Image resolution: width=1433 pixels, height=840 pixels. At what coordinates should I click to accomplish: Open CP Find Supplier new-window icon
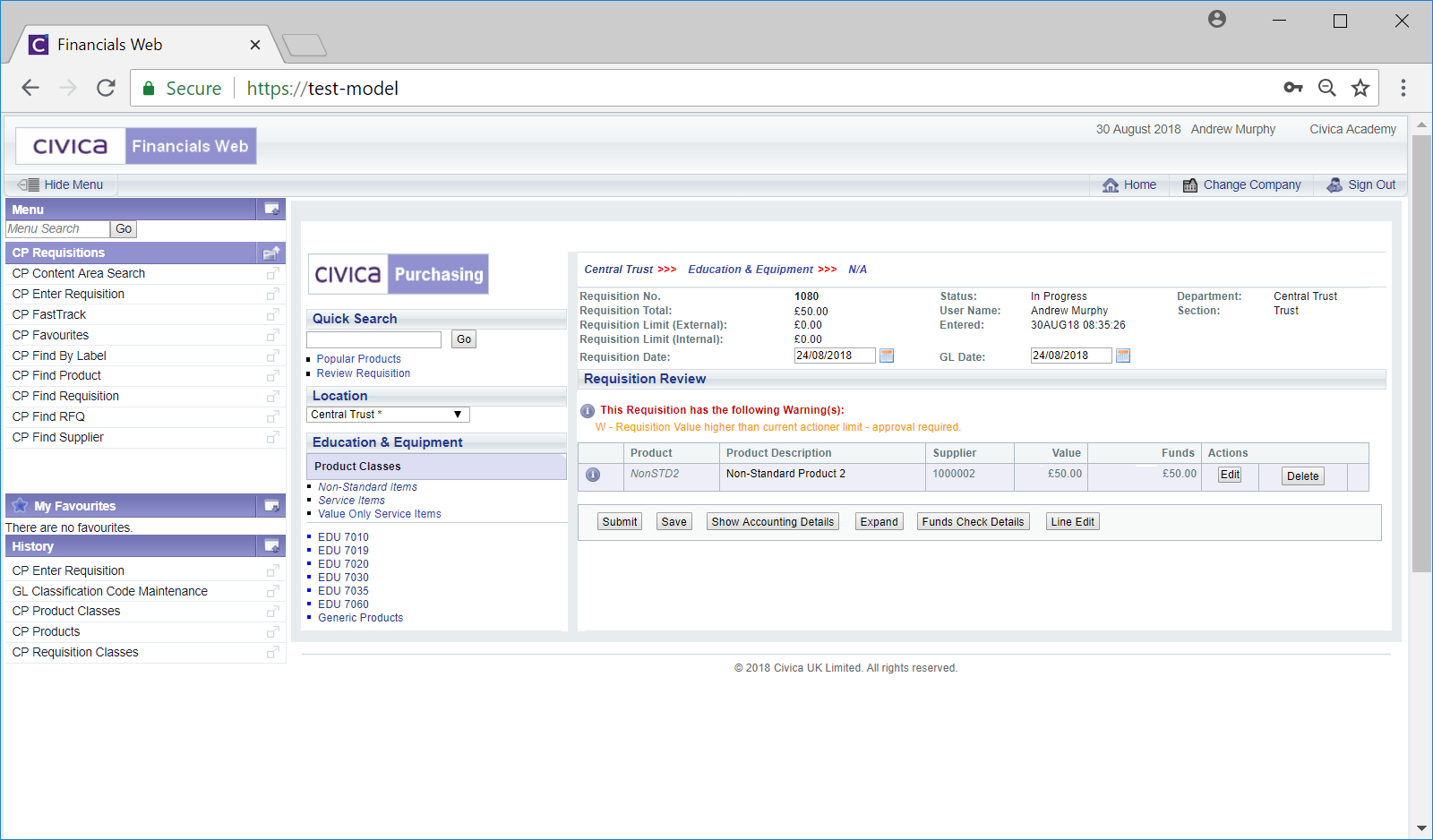tap(272, 437)
